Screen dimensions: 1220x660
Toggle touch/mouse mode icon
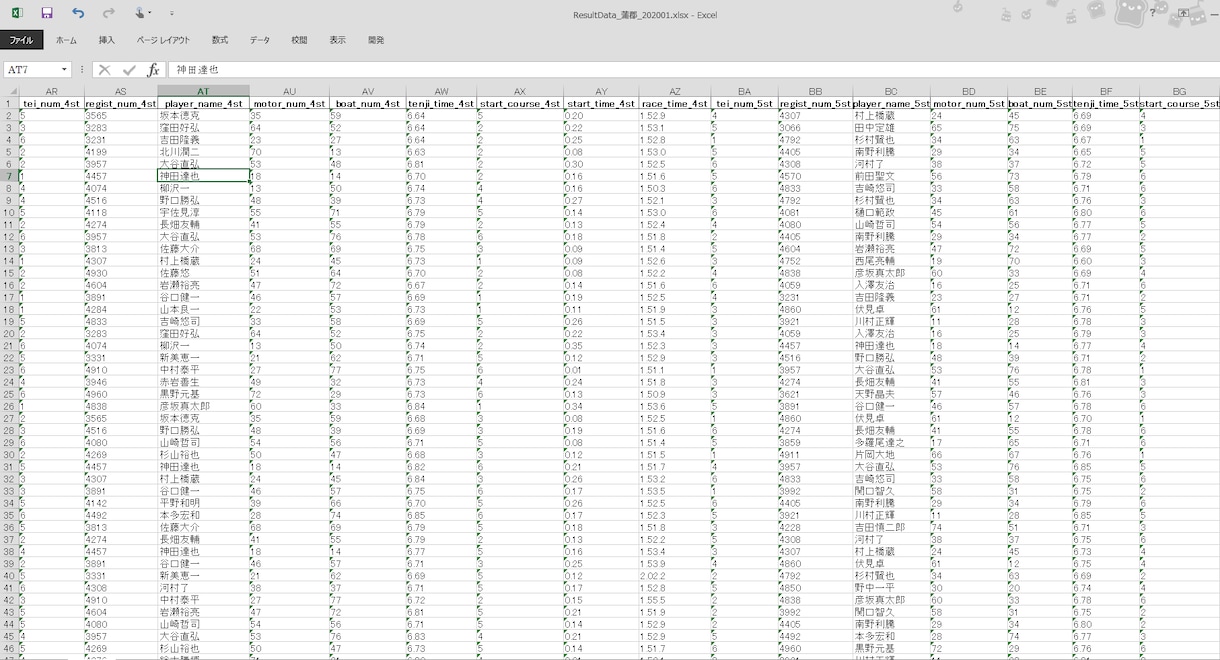point(141,13)
